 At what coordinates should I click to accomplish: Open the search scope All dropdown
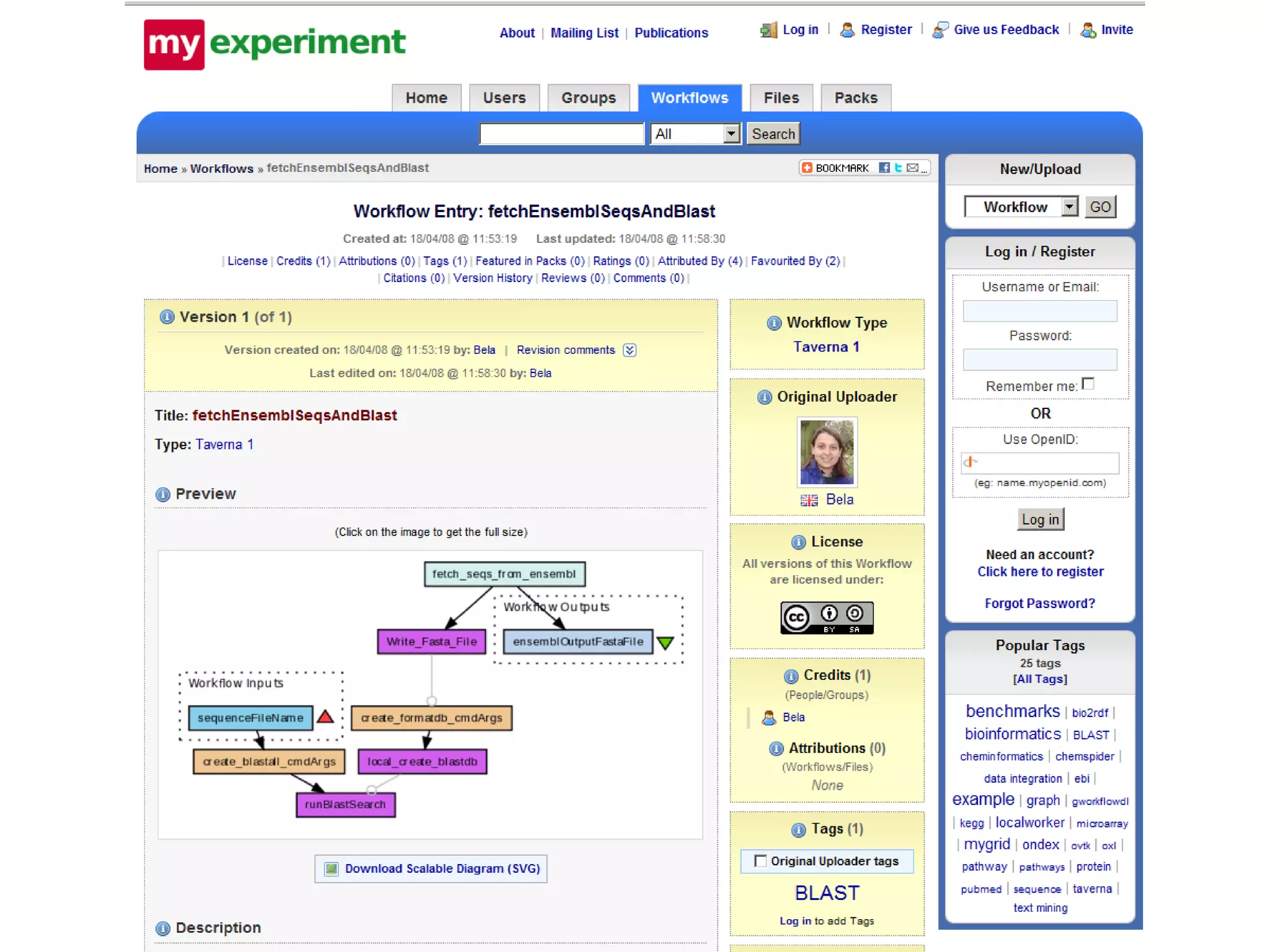[695, 134]
